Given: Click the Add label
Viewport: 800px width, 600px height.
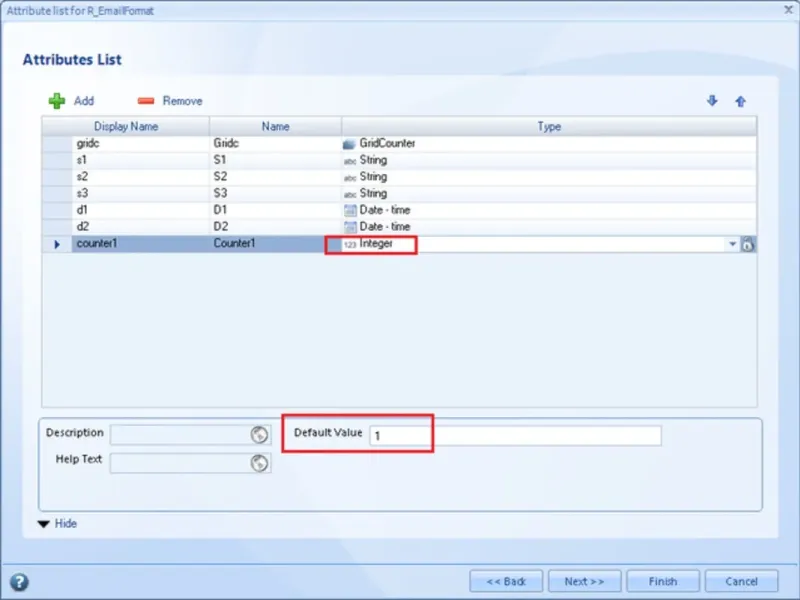Looking at the screenshot, I should (x=84, y=101).
